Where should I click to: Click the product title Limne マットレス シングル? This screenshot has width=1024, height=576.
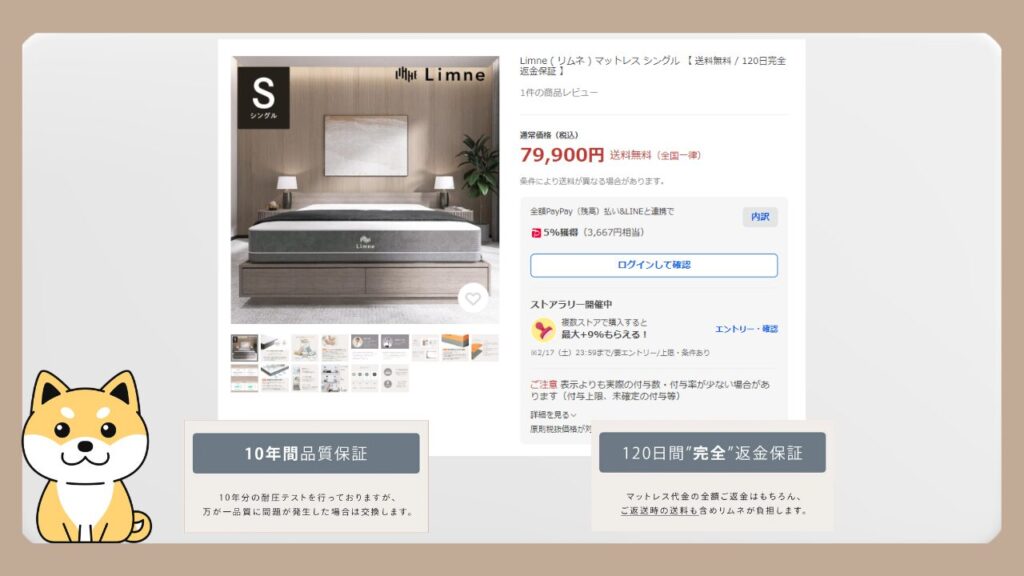click(652, 65)
